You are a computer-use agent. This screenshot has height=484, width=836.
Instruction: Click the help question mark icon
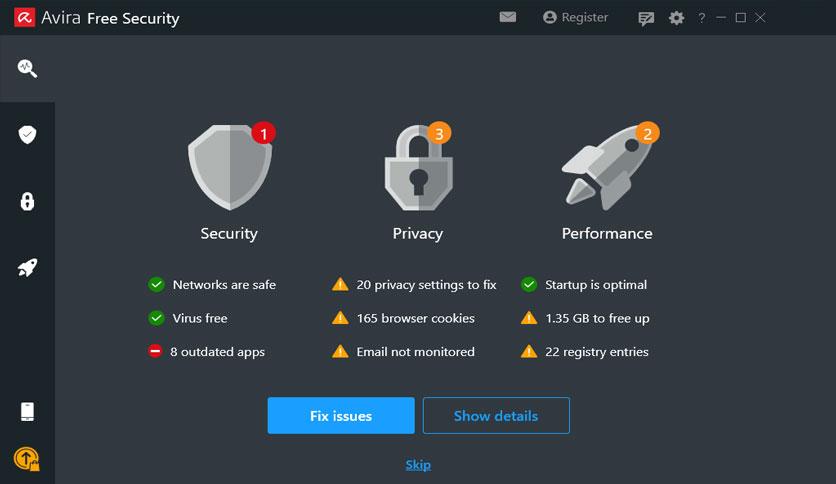pos(702,18)
